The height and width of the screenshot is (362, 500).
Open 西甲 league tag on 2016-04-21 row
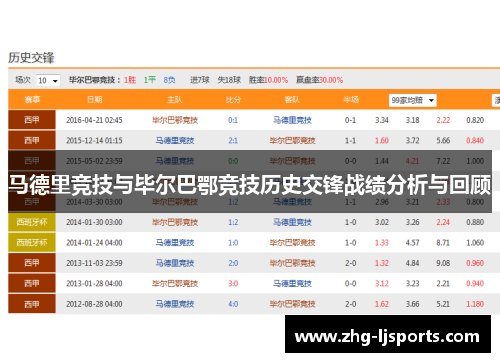(x=32, y=120)
